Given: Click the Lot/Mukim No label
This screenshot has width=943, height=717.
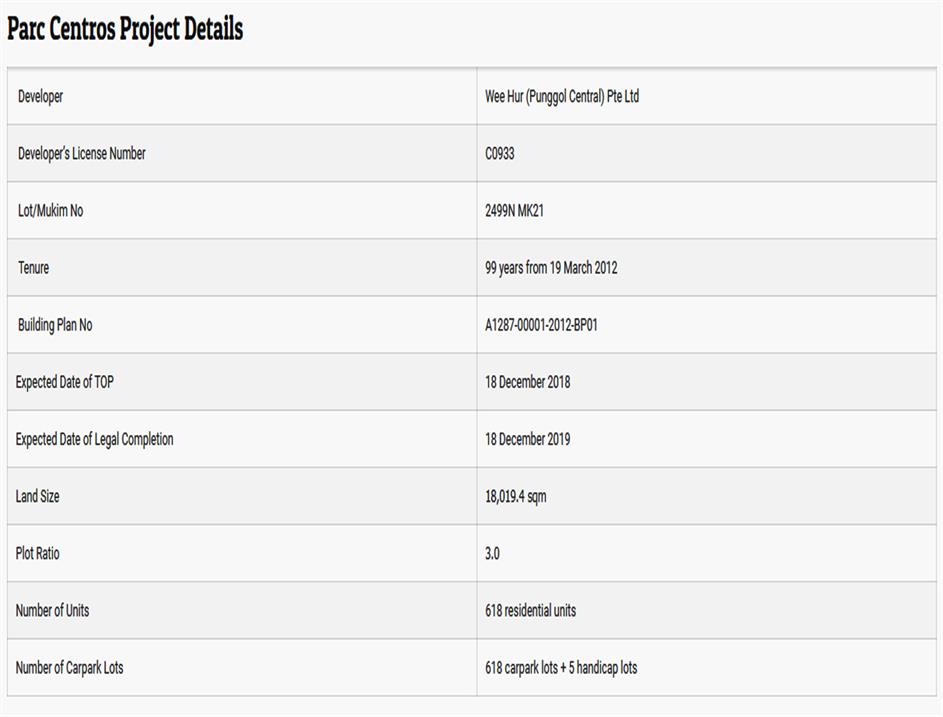Looking at the screenshot, I should point(50,211).
